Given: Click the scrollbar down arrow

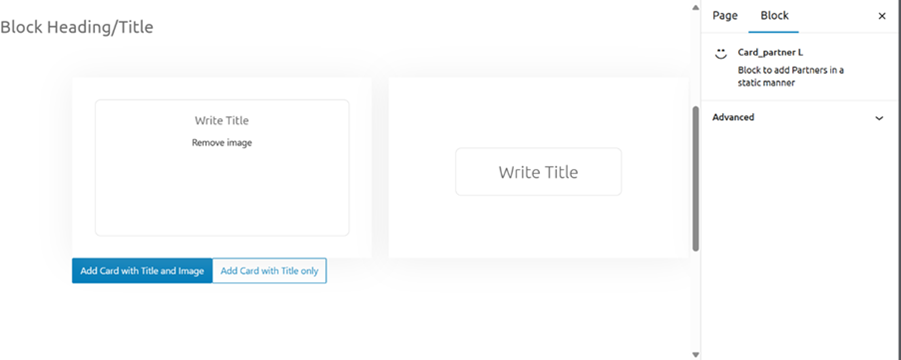Looking at the screenshot, I should point(695,355).
